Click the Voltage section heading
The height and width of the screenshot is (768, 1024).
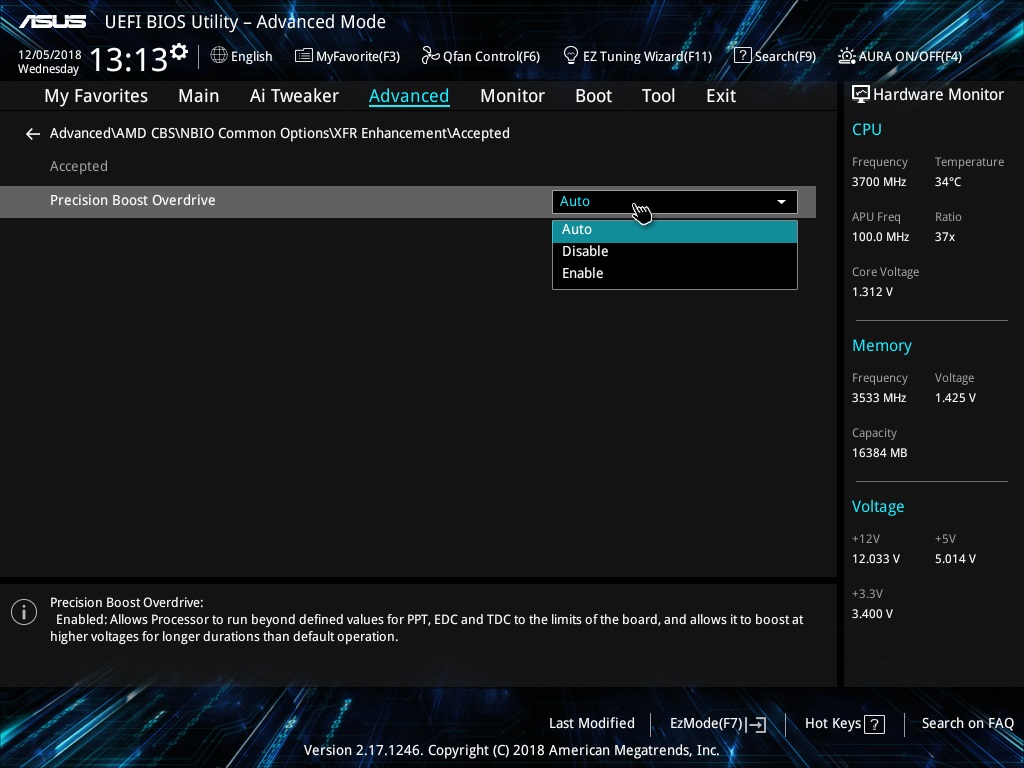tap(878, 507)
